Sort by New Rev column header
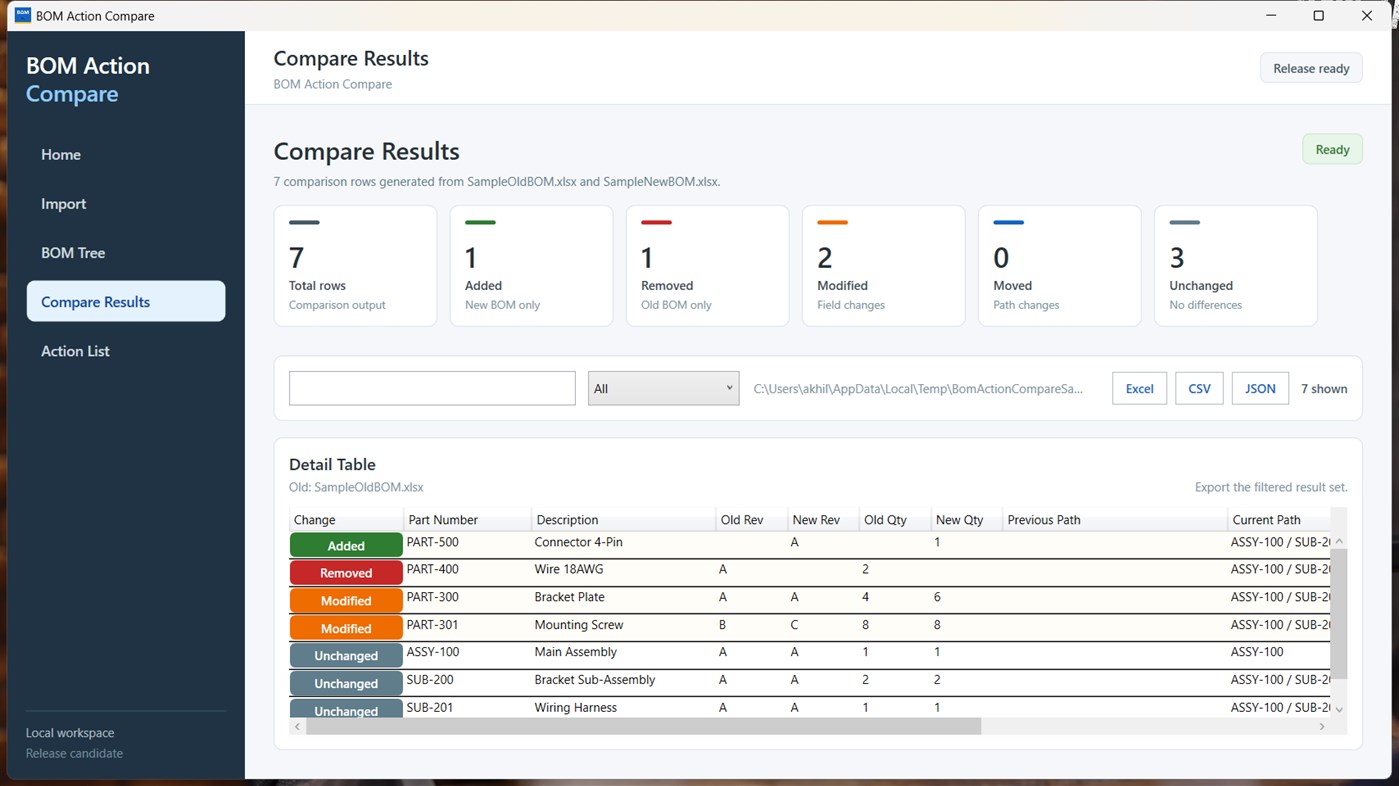 (823, 520)
